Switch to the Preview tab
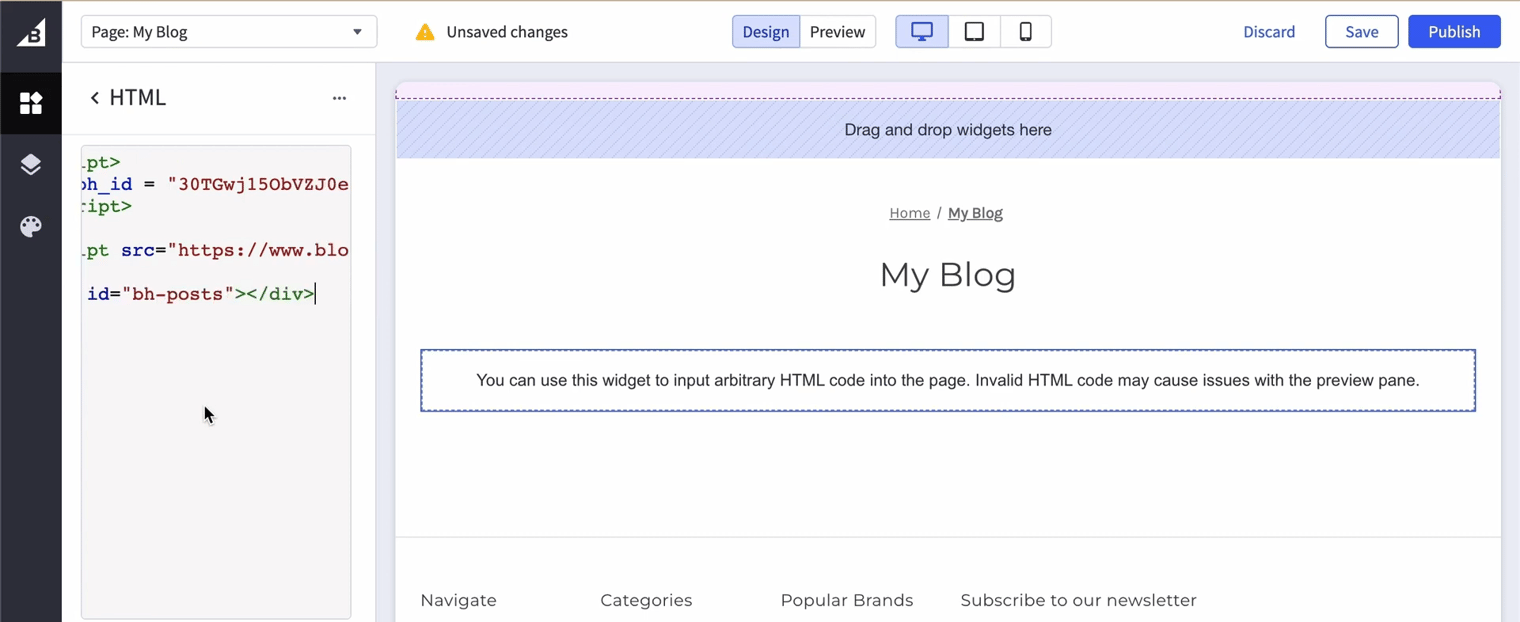The width and height of the screenshot is (1520, 622). 837,31
